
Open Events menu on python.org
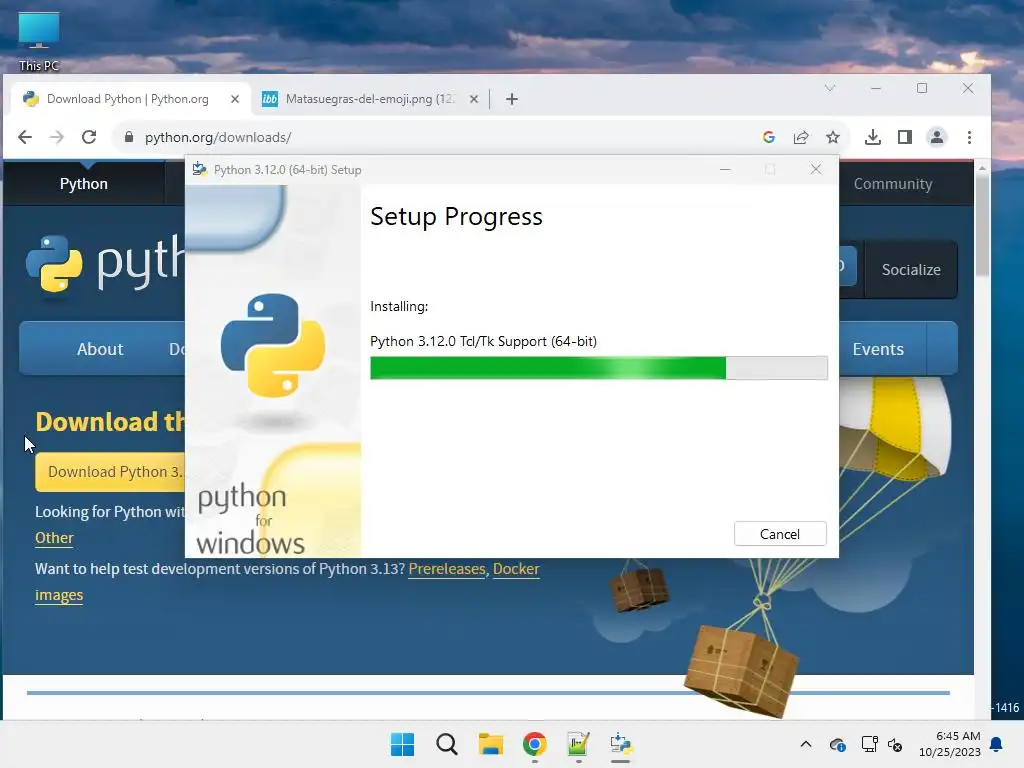coord(878,349)
